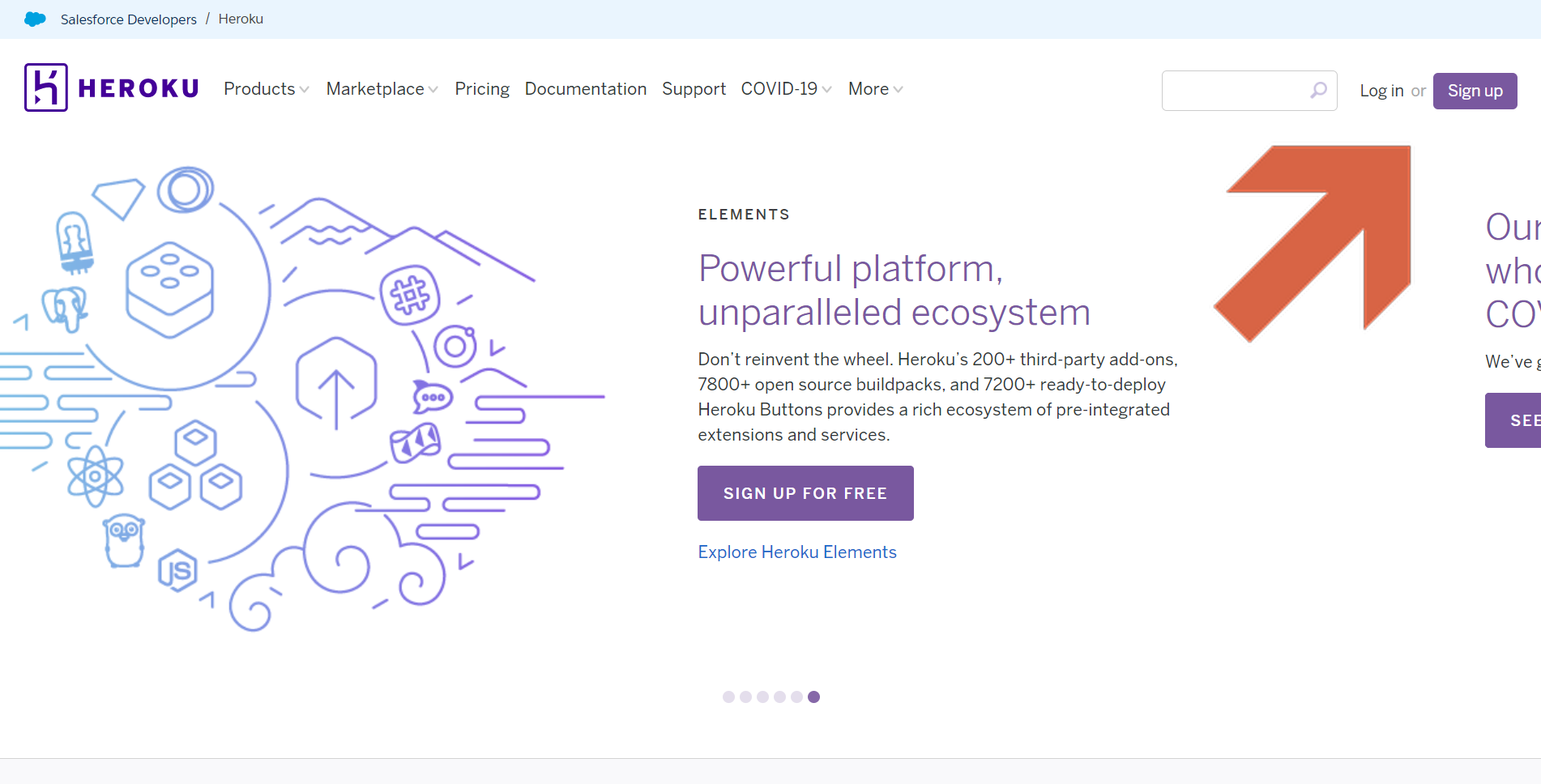Click the Salesforce cloud logo icon
Screen dimensions: 1541x784
click(35, 19)
